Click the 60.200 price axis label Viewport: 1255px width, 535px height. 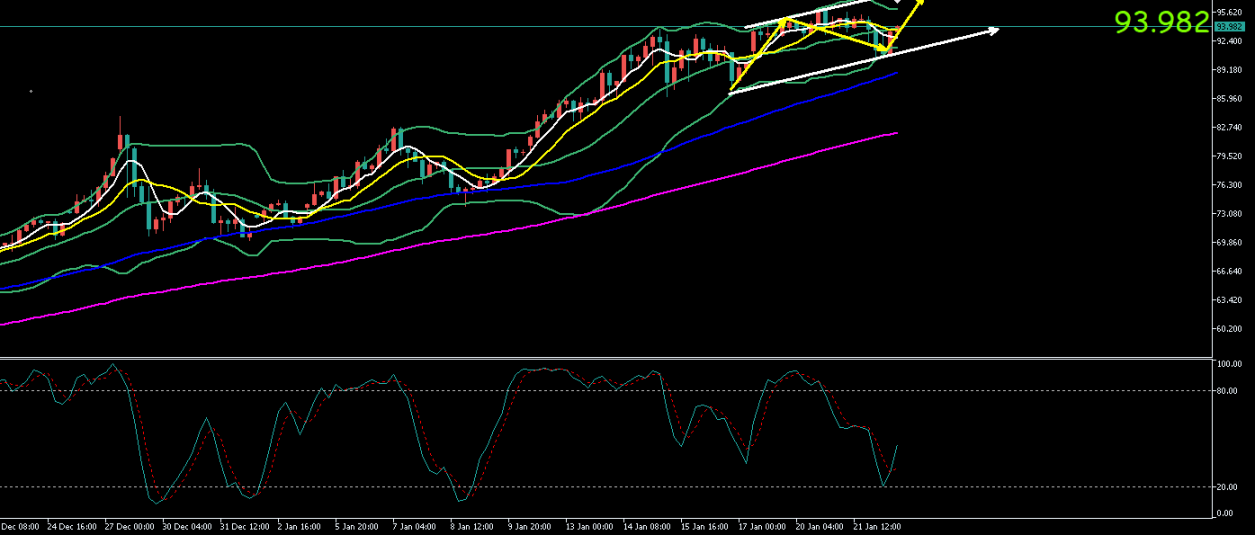1231,329
